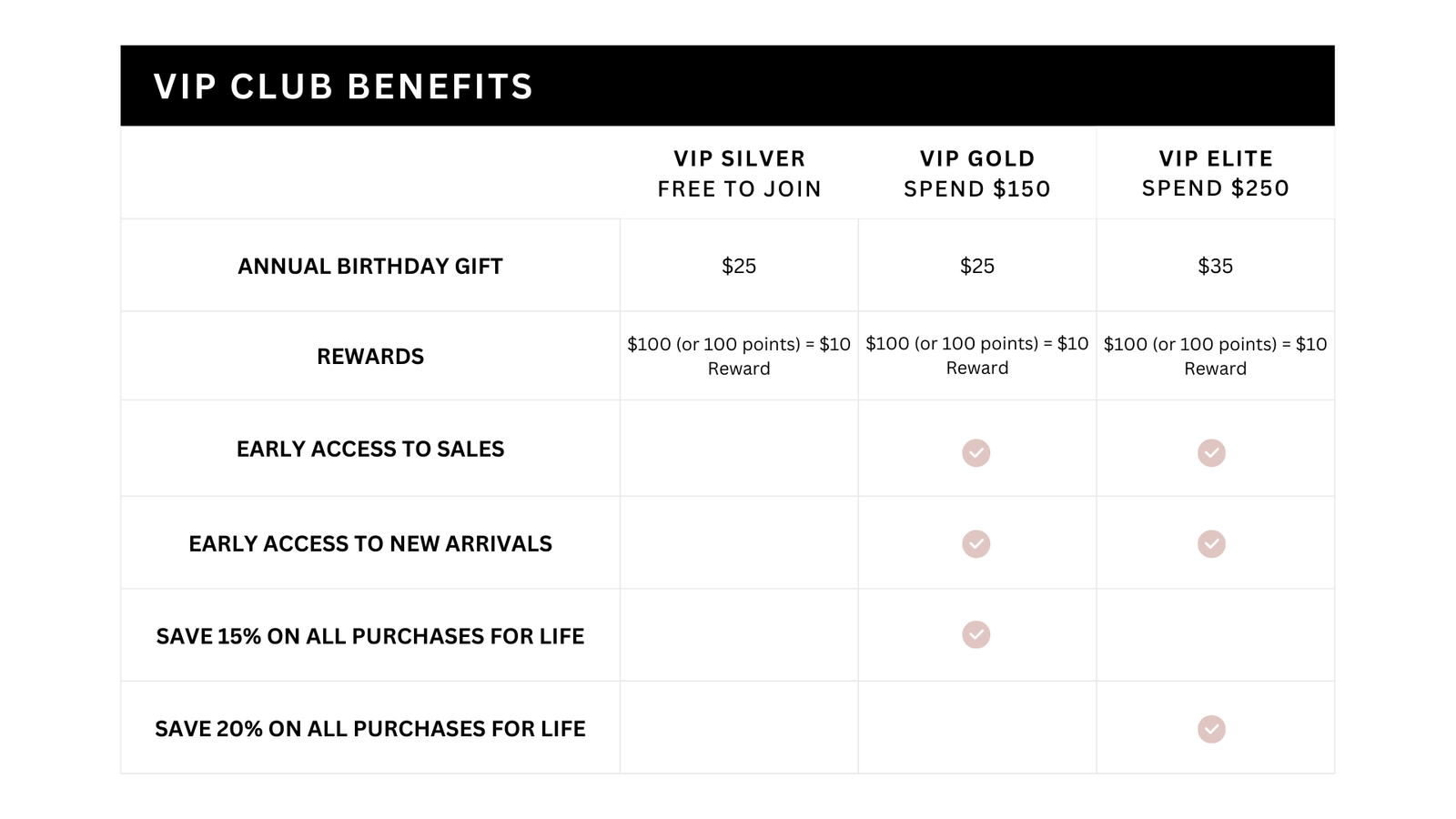
Task: Click the VIP Silver rewards points text
Action: point(739,356)
